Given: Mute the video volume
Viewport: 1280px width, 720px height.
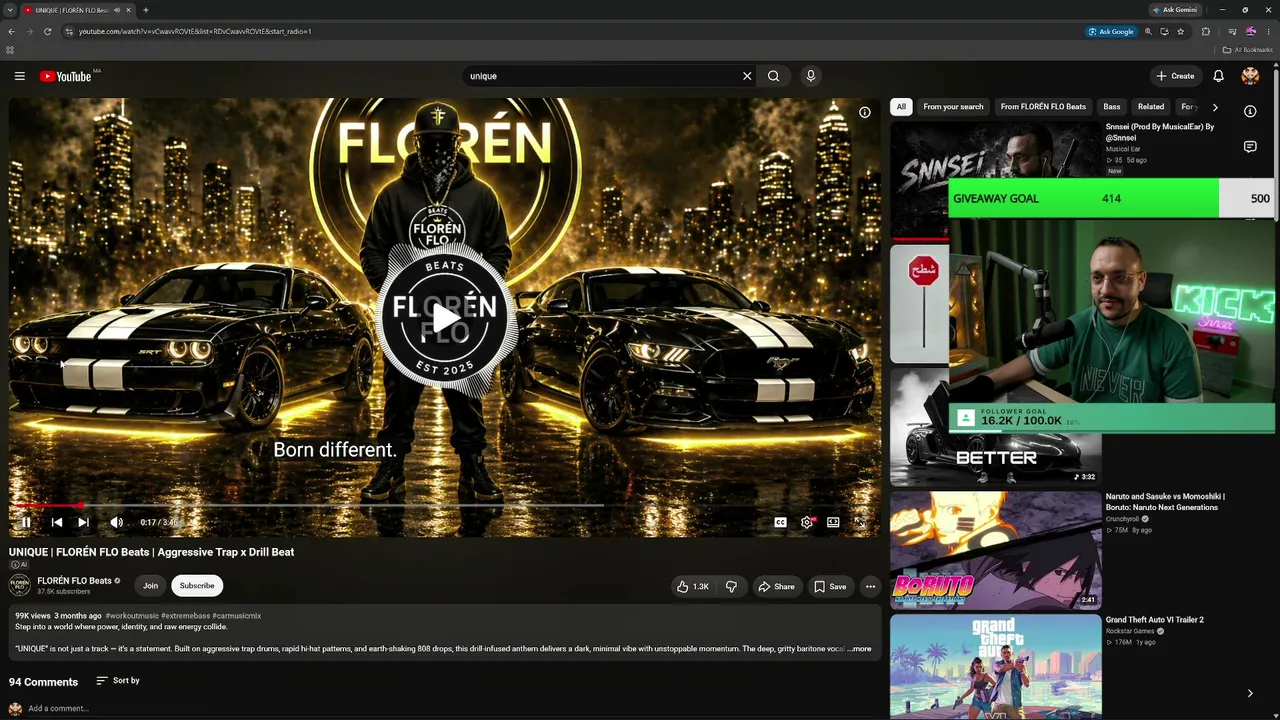Looking at the screenshot, I should click(116, 522).
